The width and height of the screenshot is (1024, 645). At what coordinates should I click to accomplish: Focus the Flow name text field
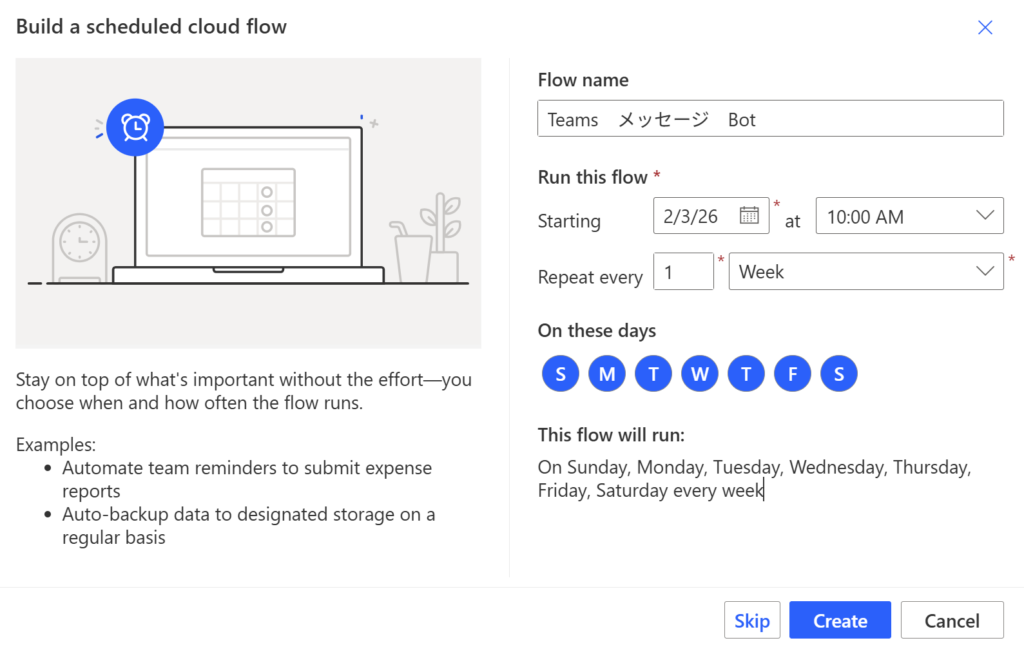point(770,119)
